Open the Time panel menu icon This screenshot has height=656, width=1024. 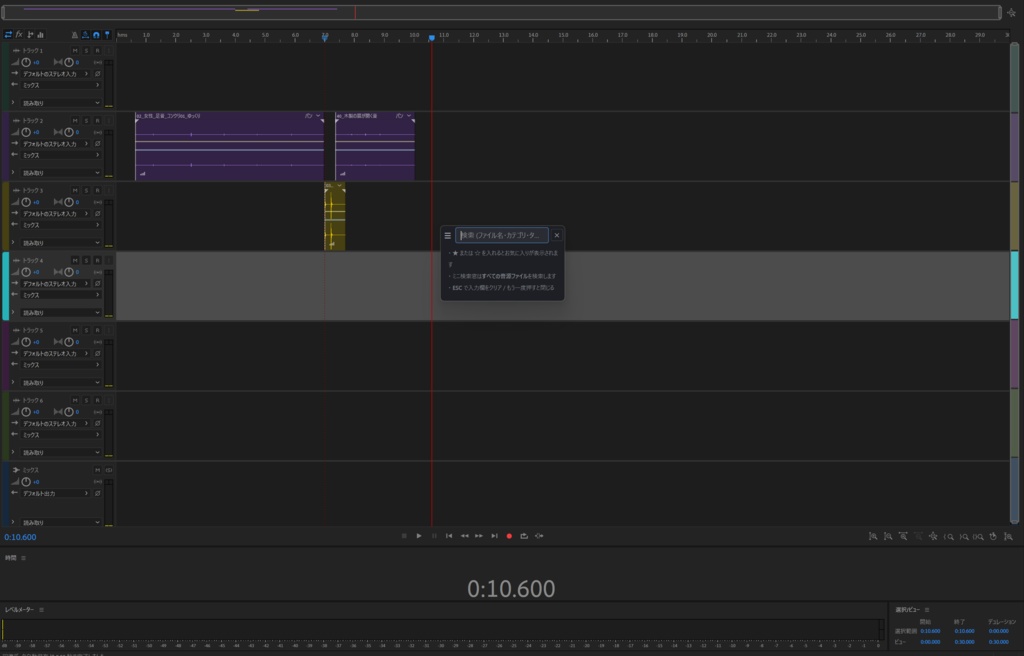(x=24, y=558)
